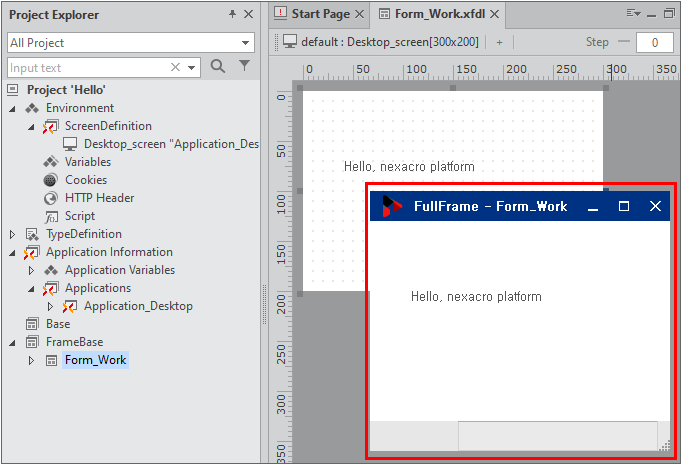
Task: Click the Input text search field
Action: [x=88, y=67]
